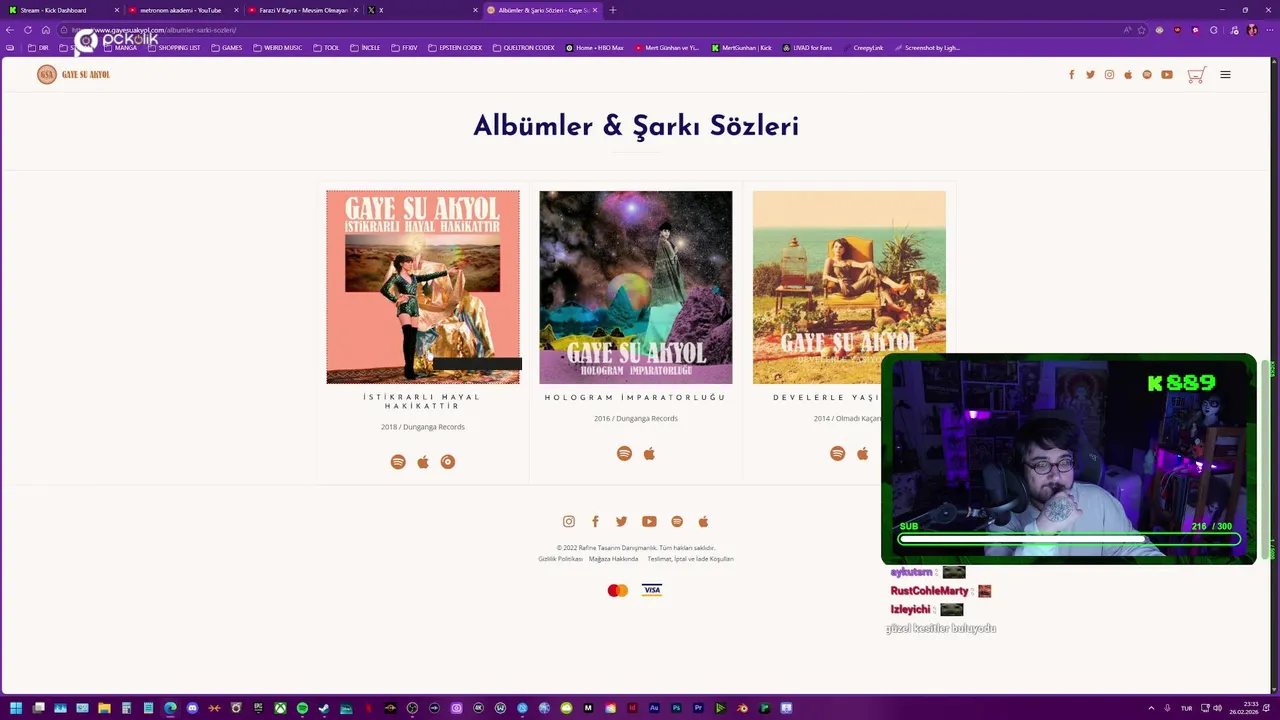
Task: Click the Facebook icon in the footer
Action: (x=595, y=522)
